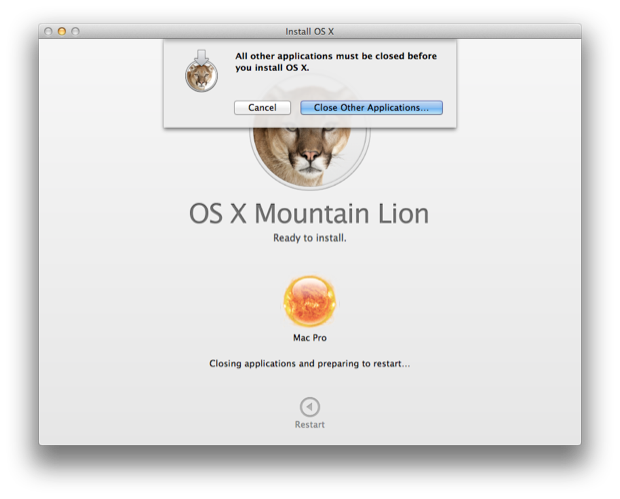Click the installer icon in the alert sheet
Image resolution: width=620 pixels, height=499 pixels.
(x=201, y=71)
